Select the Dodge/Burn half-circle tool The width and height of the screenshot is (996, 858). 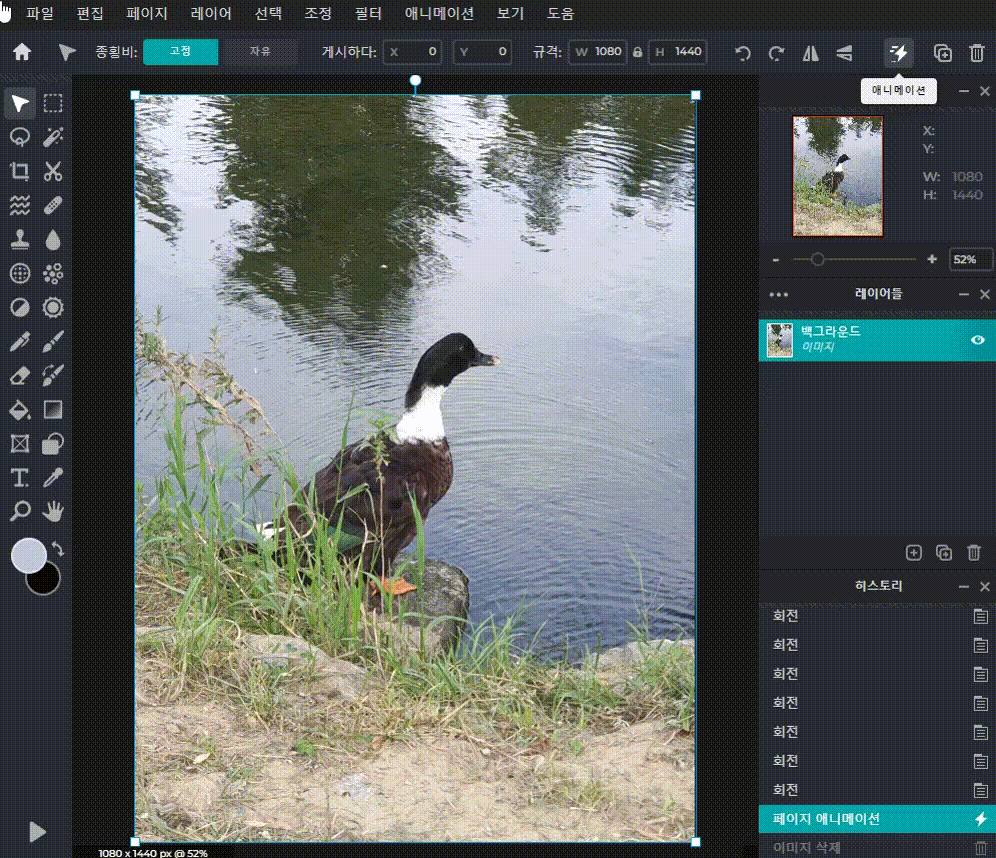click(x=20, y=308)
